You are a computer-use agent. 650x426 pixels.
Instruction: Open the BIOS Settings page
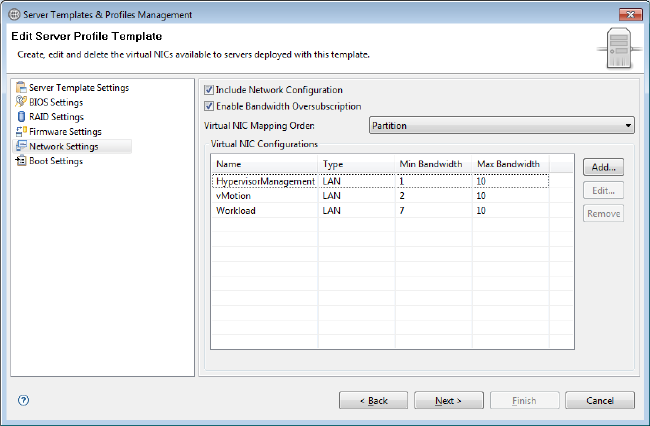point(55,102)
